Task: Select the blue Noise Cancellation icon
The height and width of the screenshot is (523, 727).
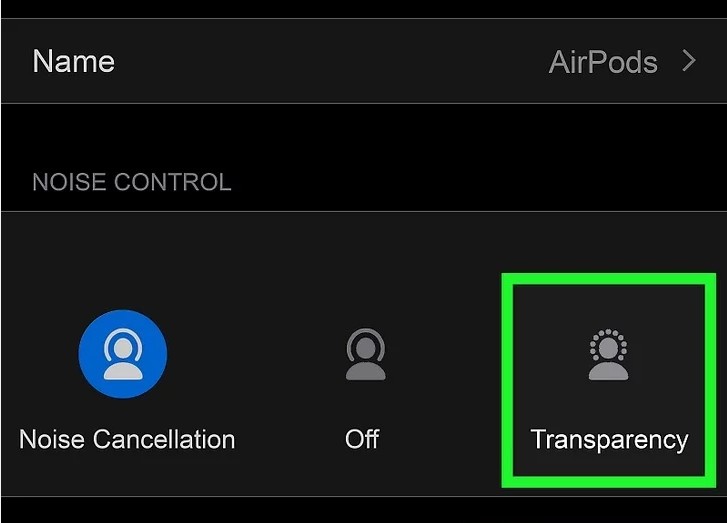Action: (x=123, y=354)
